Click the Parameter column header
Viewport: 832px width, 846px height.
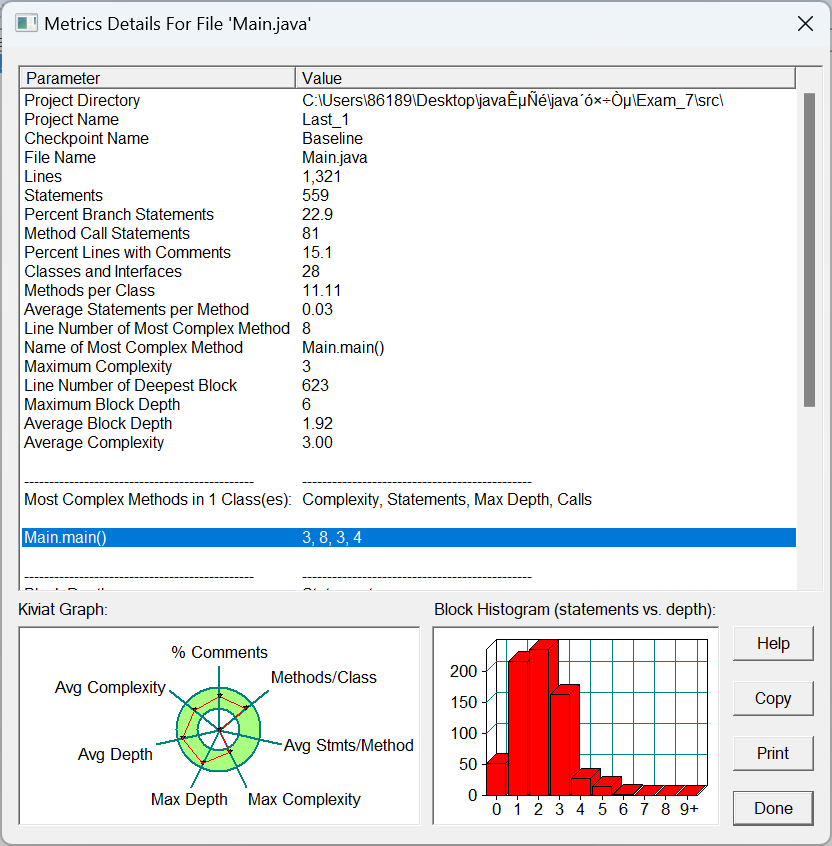pos(158,78)
